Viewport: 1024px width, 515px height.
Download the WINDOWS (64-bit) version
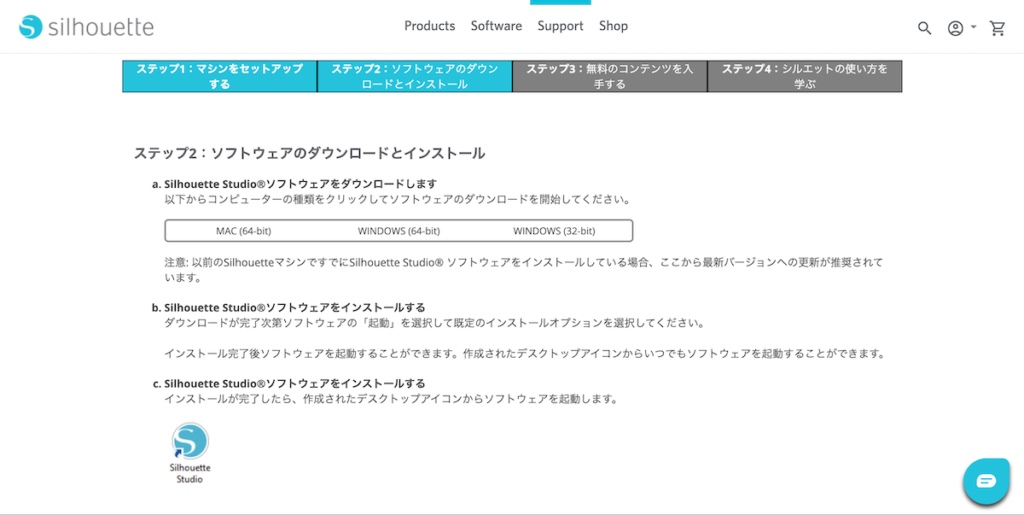tap(398, 231)
